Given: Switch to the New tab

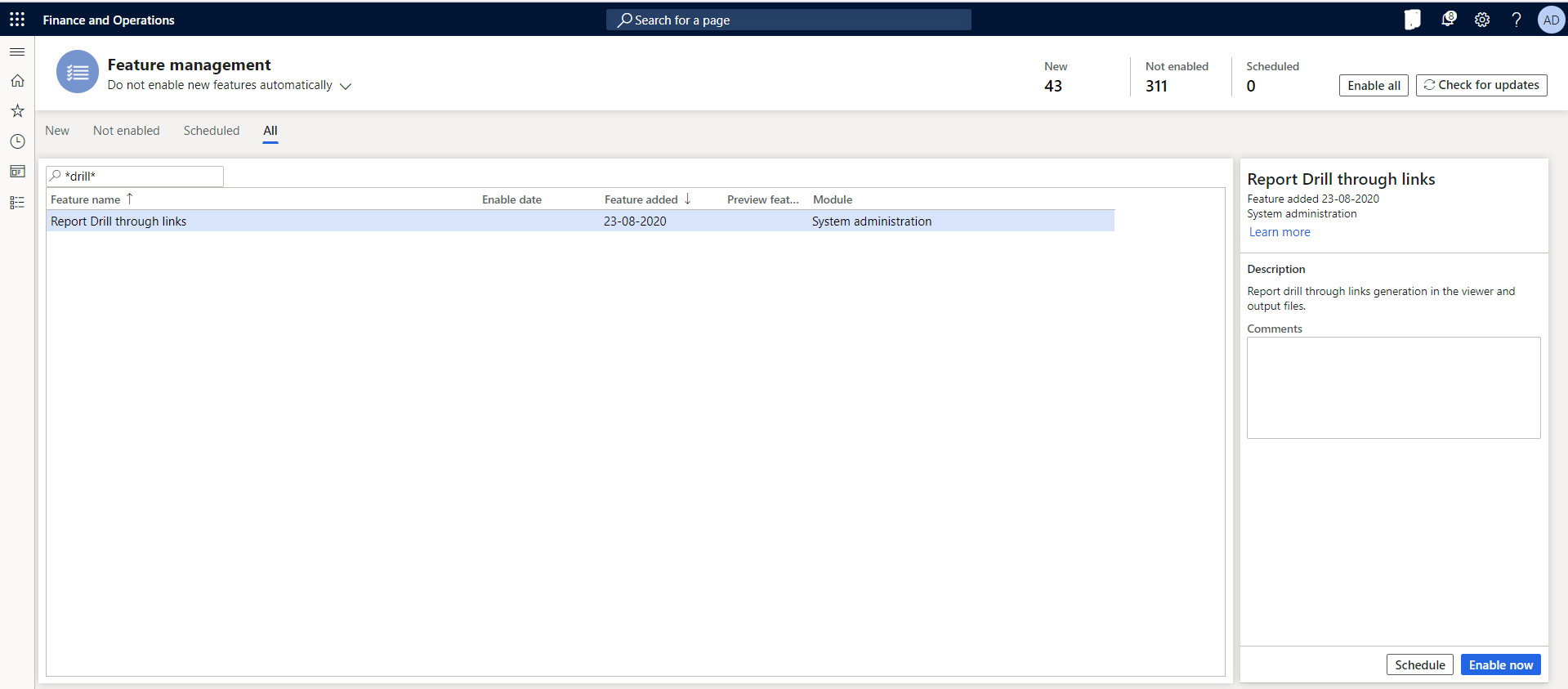Looking at the screenshot, I should click(x=57, y=131).
